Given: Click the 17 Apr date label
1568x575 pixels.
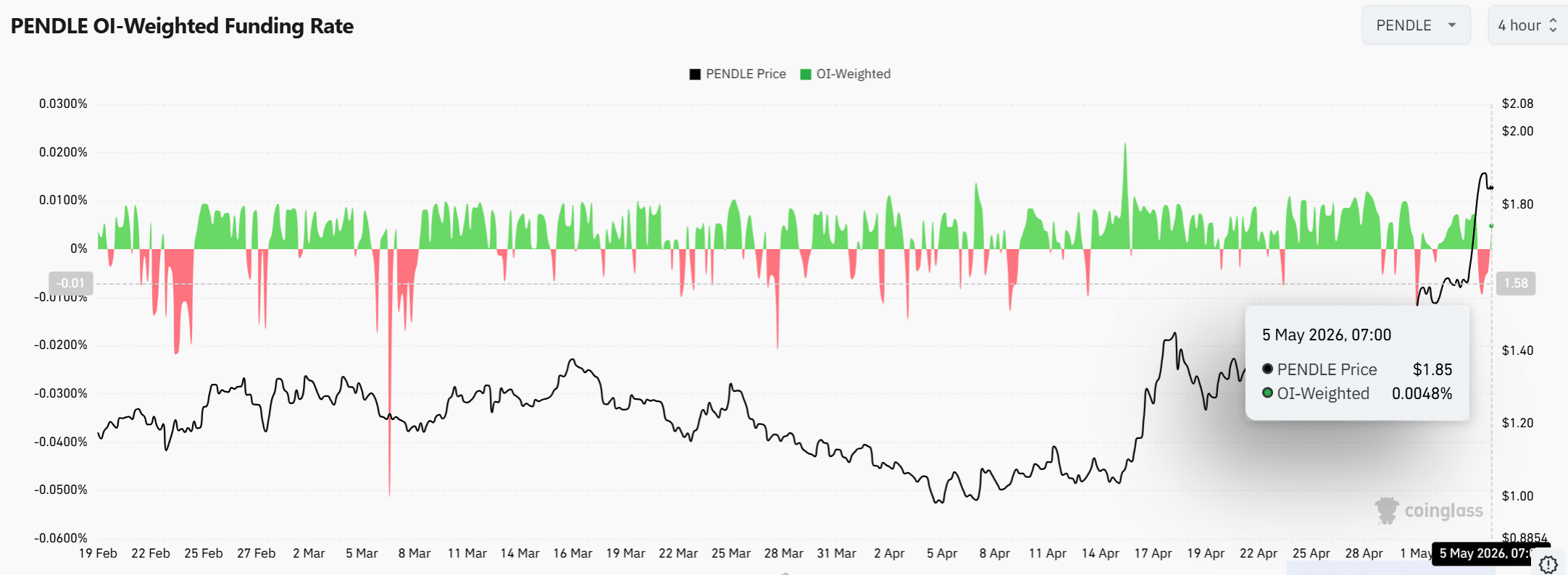Looking at the screenshot, I should (x=1153, y=553).
